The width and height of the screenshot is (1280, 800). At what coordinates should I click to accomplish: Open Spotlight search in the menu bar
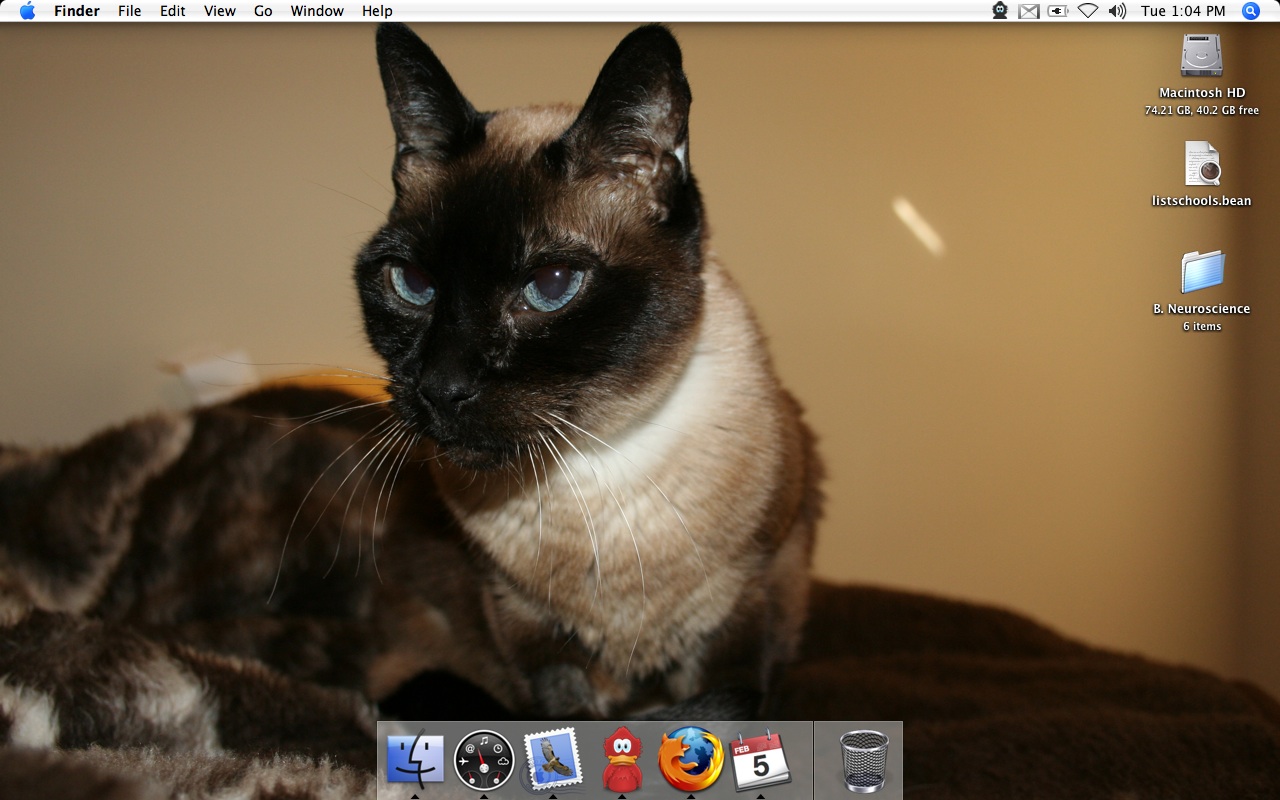(x=1250, y=11)
